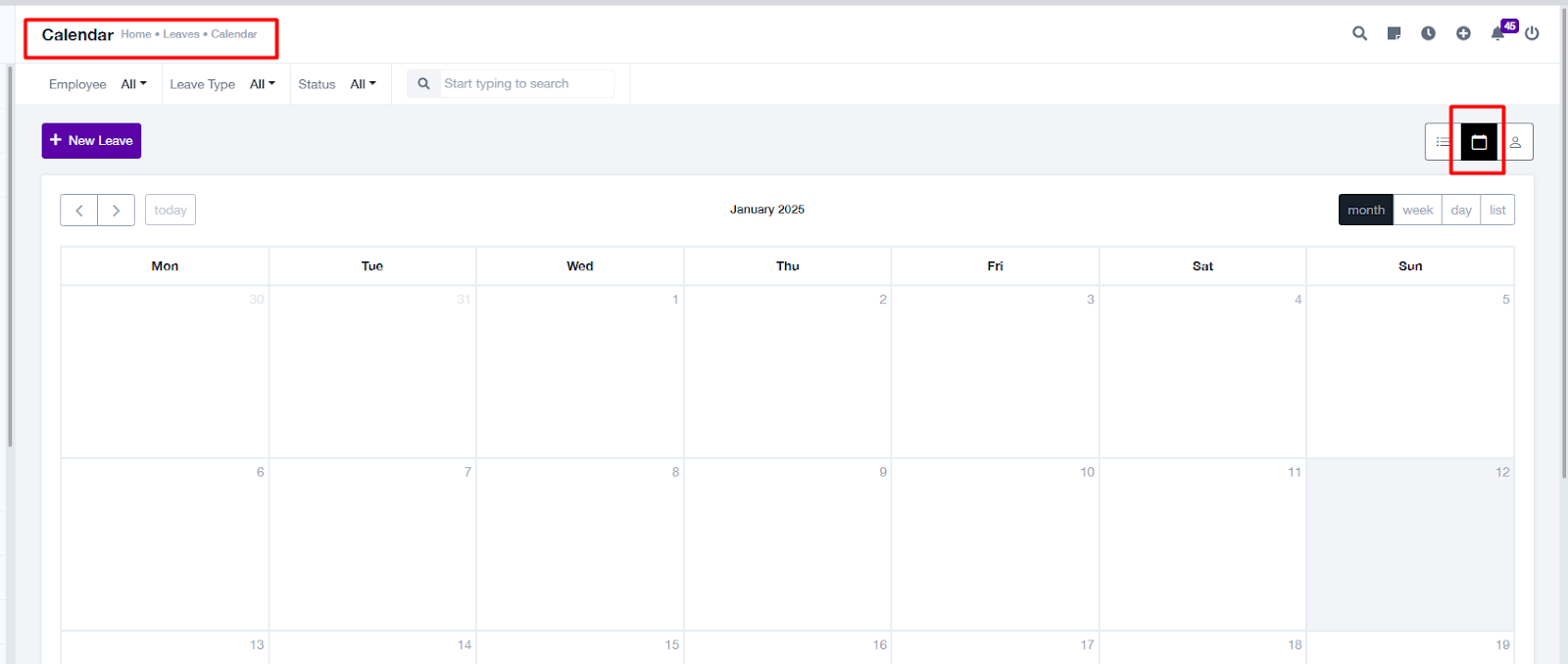Switch to personal leaves user icon
1568x664 pixels.
1515,142
